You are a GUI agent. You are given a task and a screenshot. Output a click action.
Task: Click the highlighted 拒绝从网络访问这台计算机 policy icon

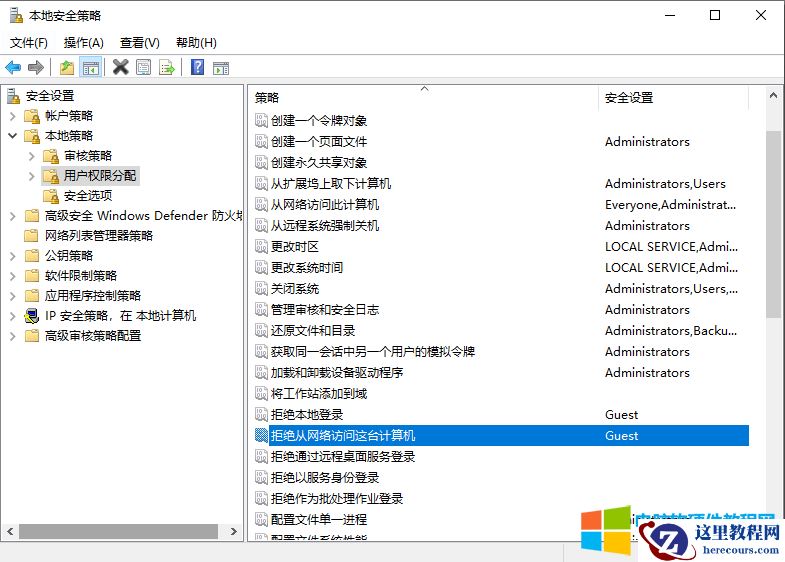point(261,435)
